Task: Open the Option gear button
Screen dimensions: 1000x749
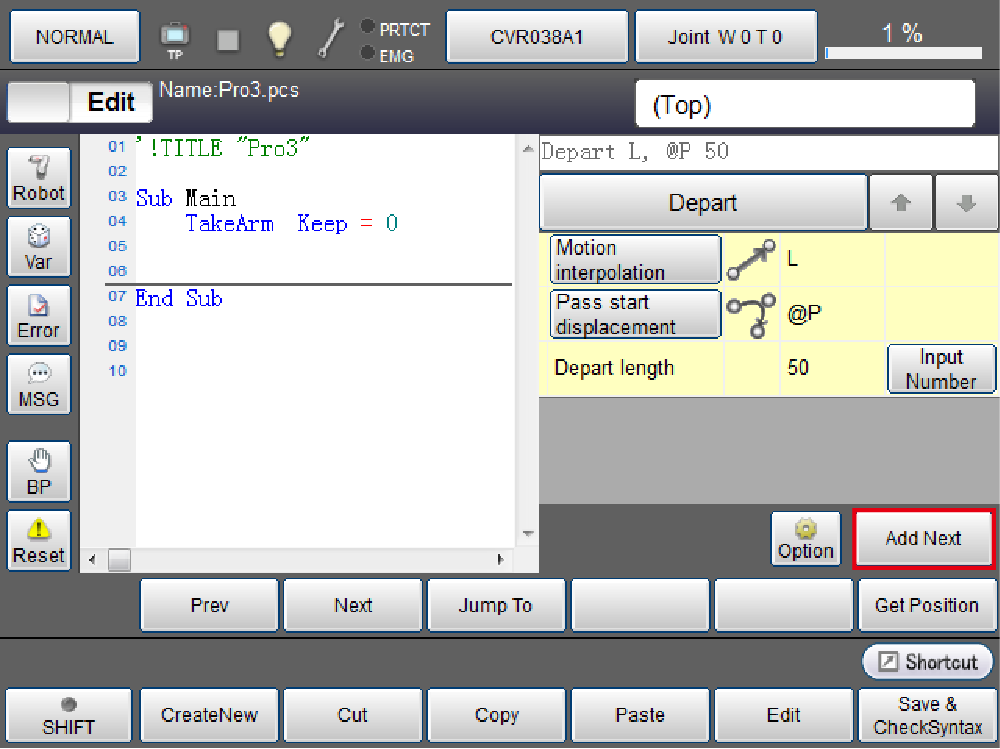Action: 805,539
